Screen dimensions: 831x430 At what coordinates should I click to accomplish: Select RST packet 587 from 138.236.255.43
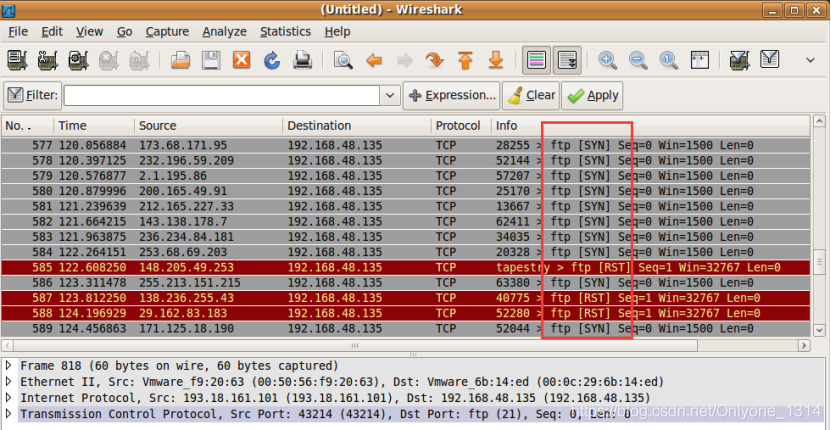point(406,298)
